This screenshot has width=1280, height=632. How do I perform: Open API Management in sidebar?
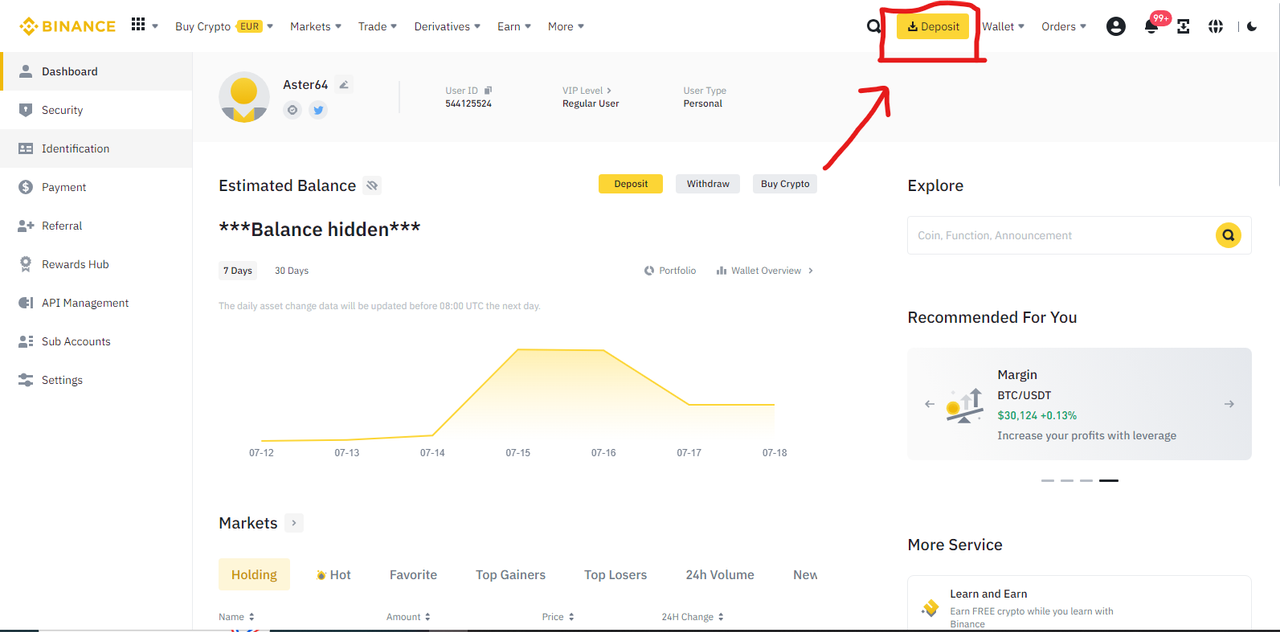(96, 303)
